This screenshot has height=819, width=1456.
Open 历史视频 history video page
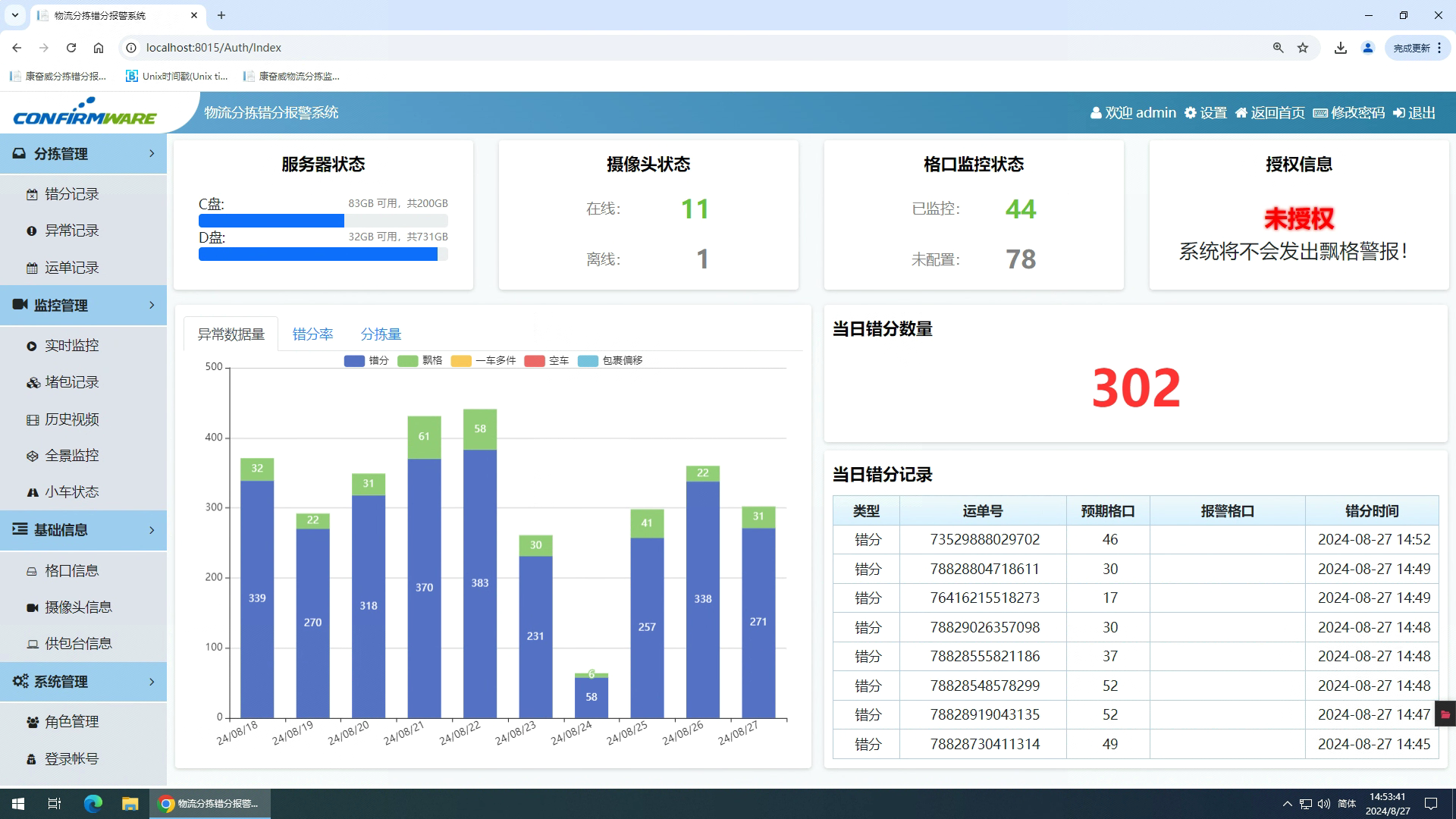pos(71,419)
